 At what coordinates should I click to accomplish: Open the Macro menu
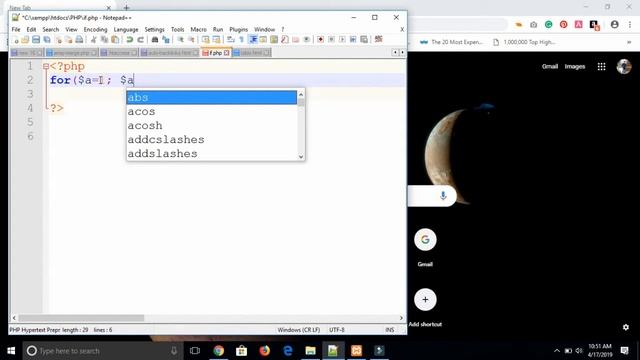pos(198,29)
